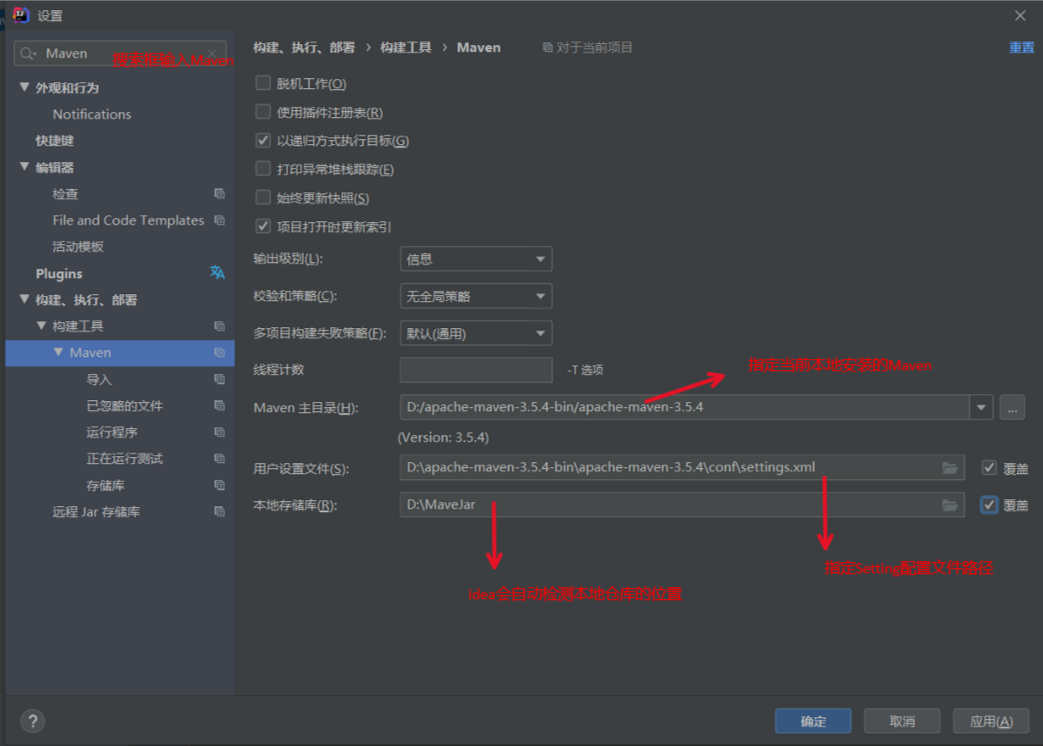Open the 校验和策略 dropdown showing 无全局策略

[x=476, y=296]
